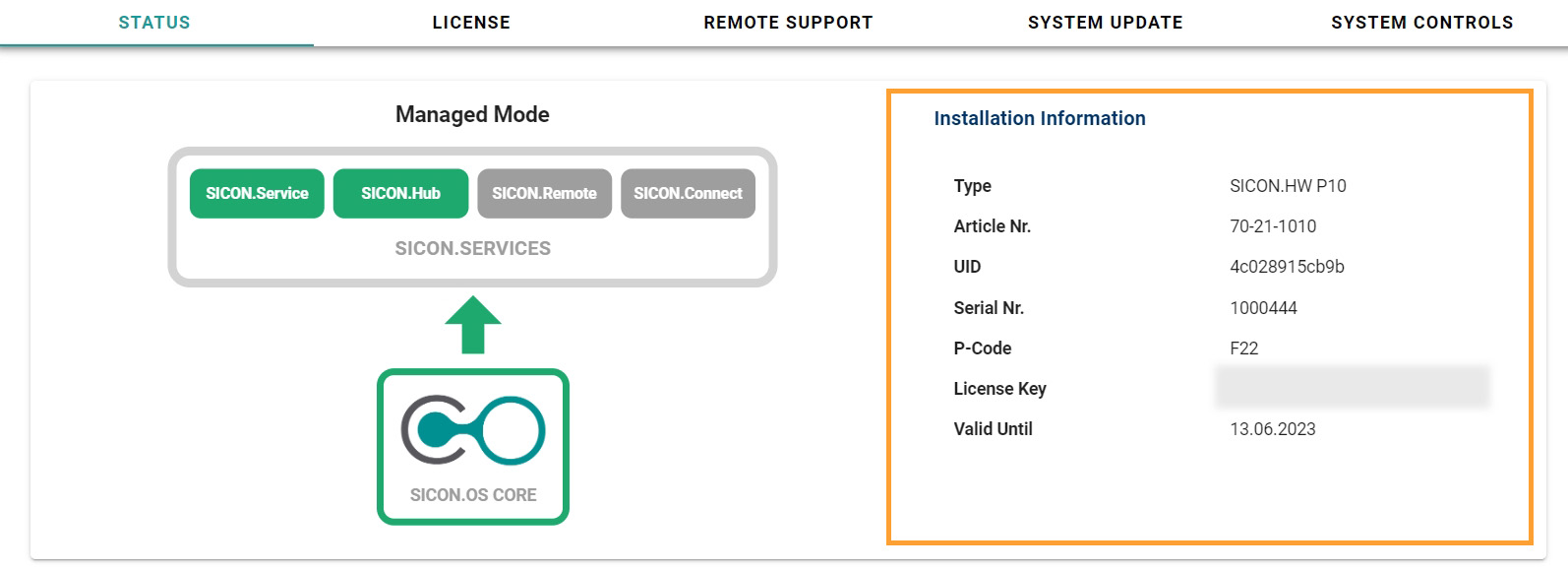Click the Type value SICON.HW P10
This screenshot has width=1568, height=570.
point(1288,186)
